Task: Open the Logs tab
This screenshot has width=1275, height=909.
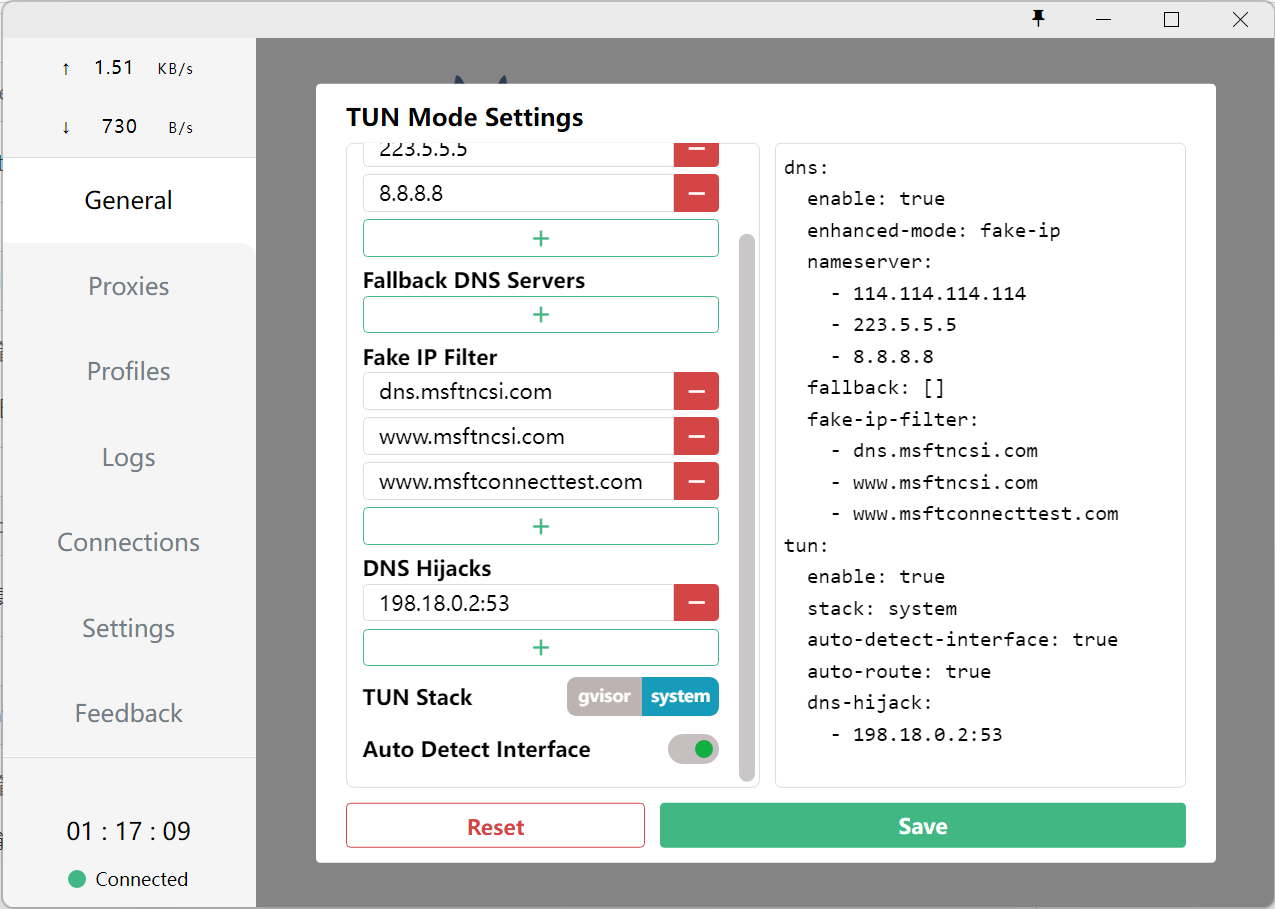Action: (x=128, y=457)
